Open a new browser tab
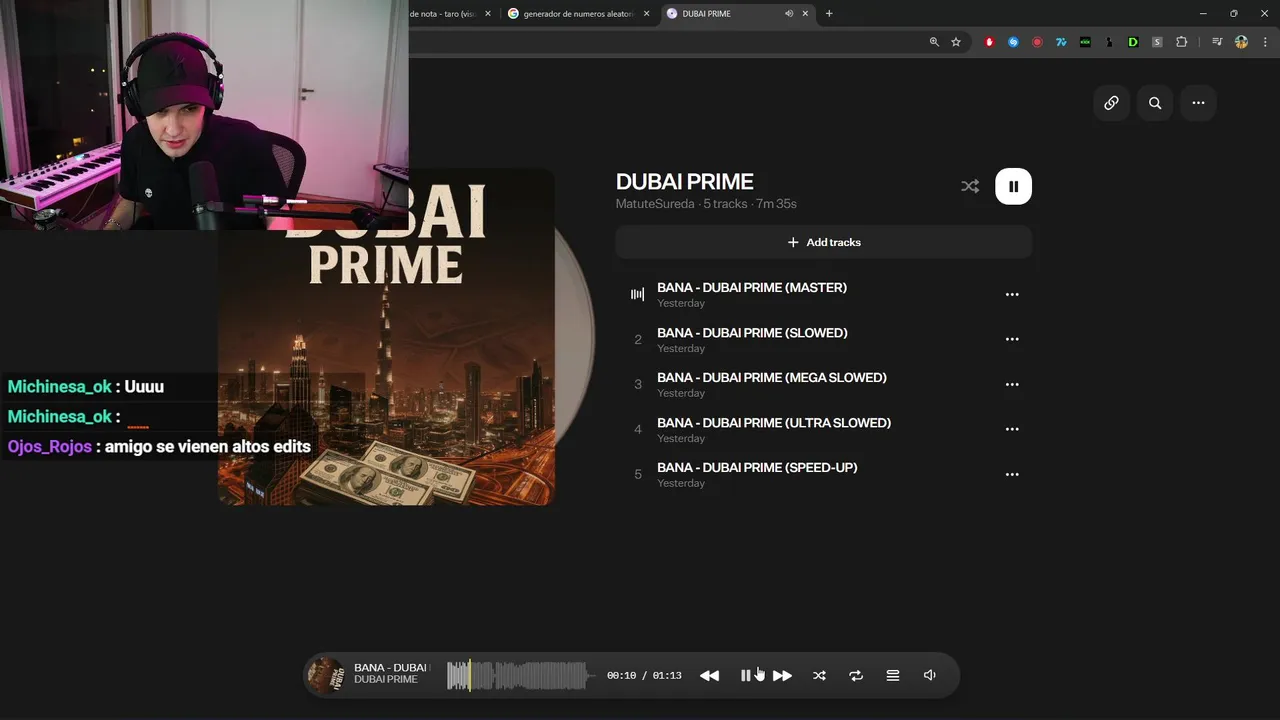This screenshot has height=720, width=1280. point(829,14)
